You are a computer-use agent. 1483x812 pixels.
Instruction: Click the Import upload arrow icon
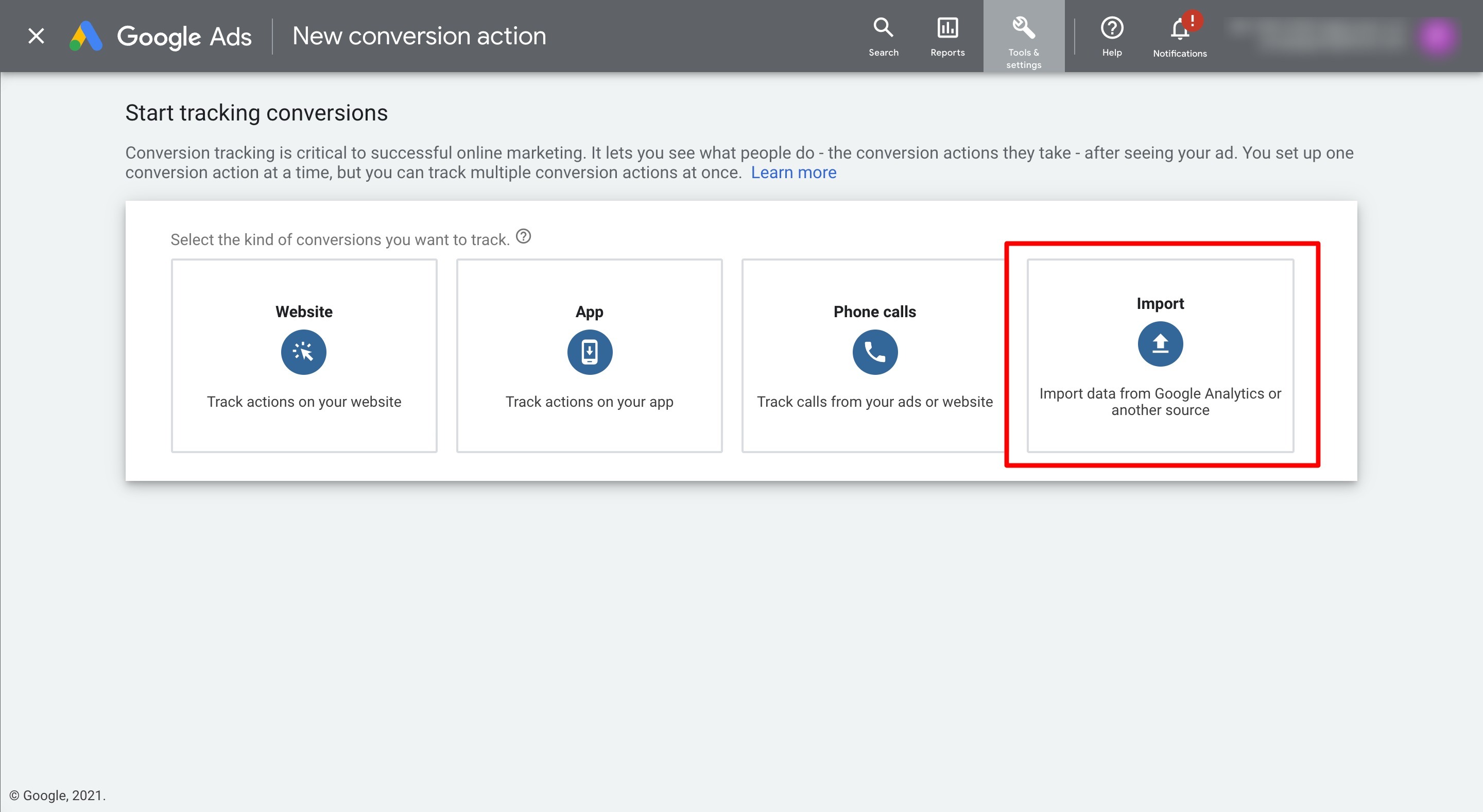pos(1160,343)
